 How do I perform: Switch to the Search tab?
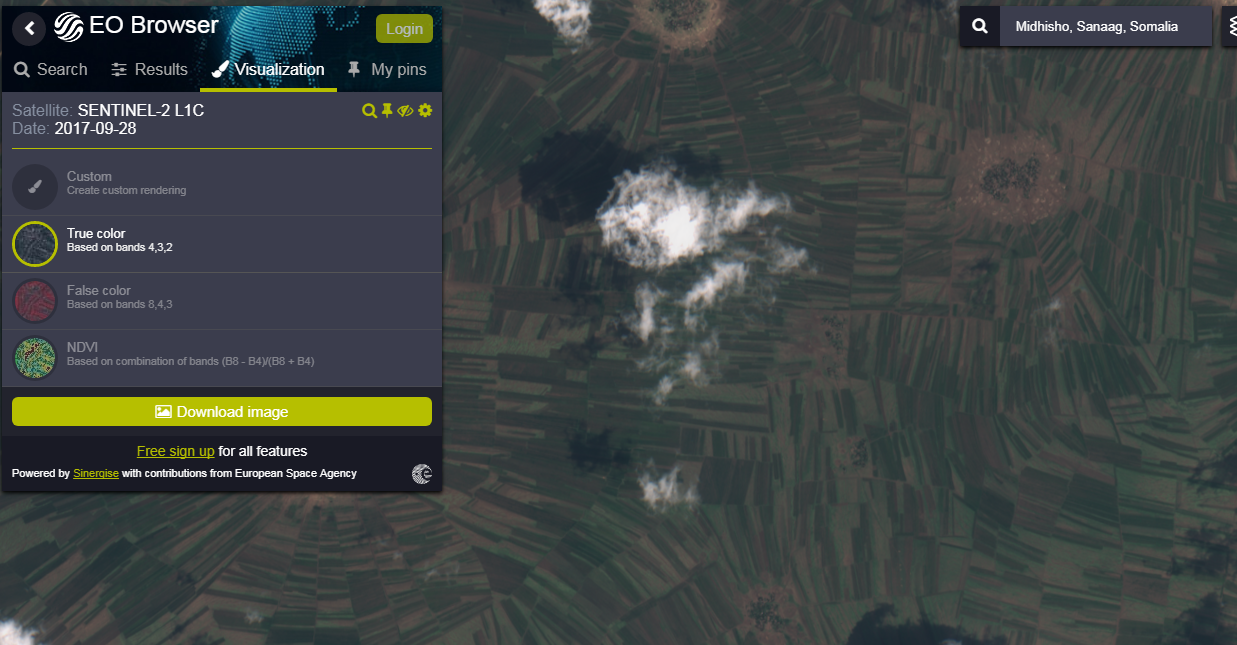(x=51, y=70)
